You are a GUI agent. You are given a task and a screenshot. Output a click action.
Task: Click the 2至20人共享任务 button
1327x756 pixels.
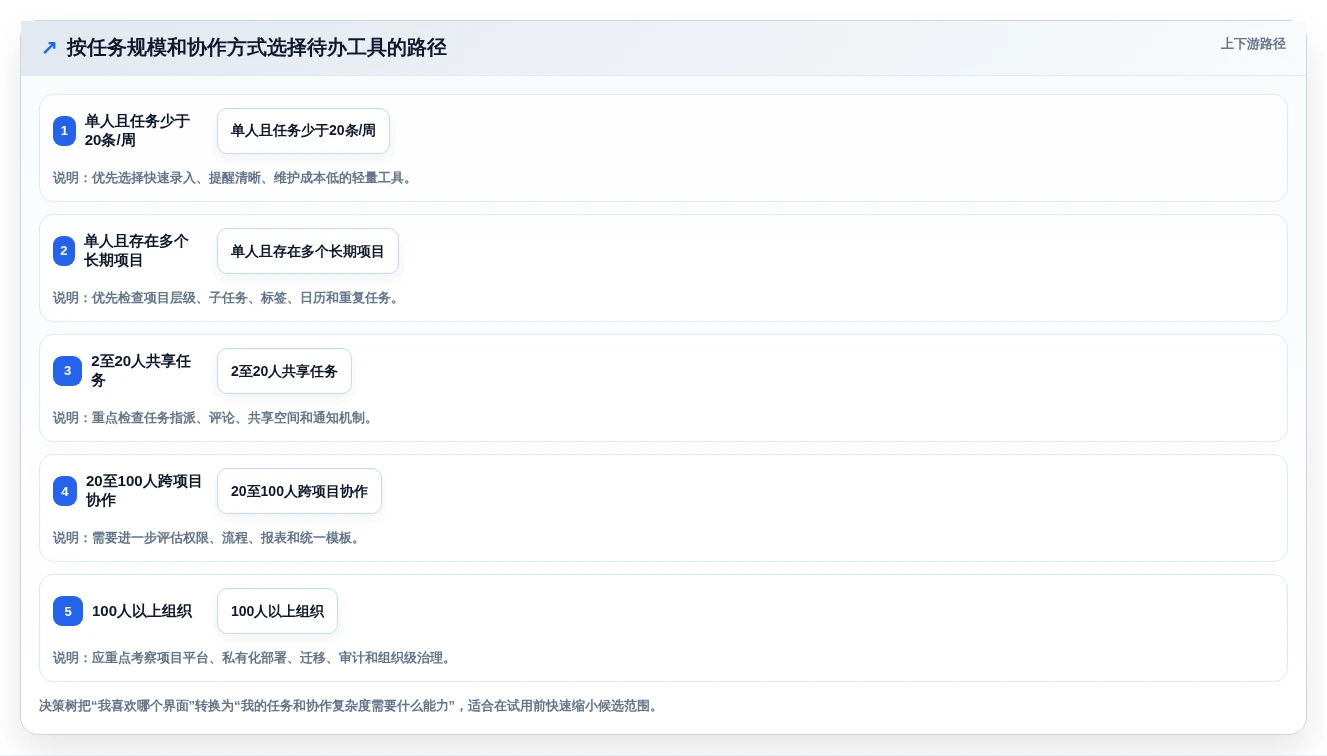pyautogui.click(x=284, y=371)
